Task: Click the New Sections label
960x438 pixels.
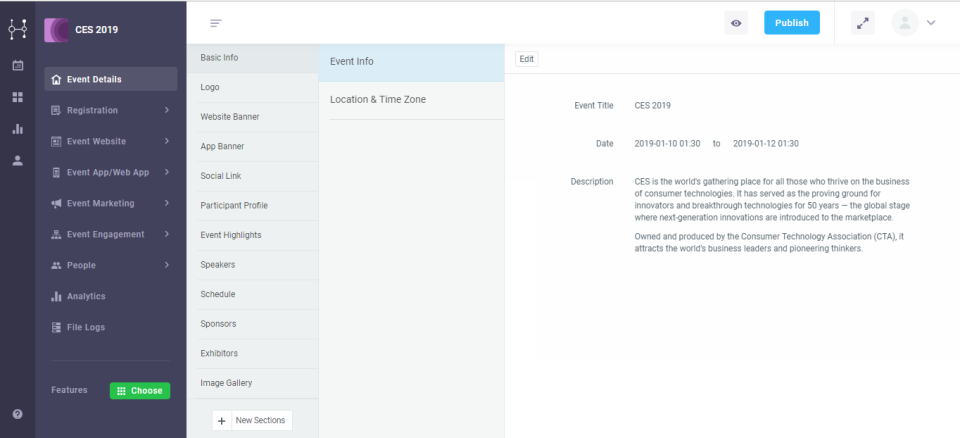Action: (260, 420)
